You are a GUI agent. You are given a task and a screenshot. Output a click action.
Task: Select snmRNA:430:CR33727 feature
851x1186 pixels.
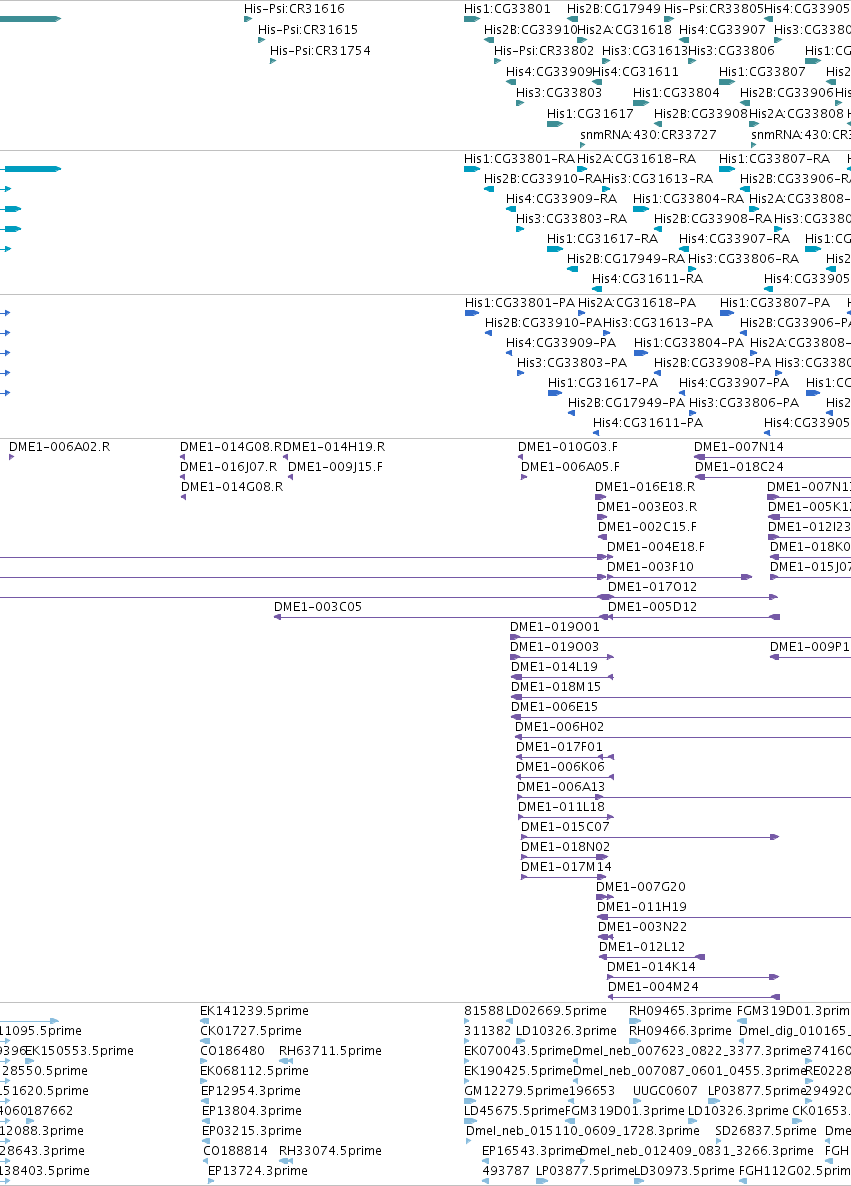(x=648, y=135)
